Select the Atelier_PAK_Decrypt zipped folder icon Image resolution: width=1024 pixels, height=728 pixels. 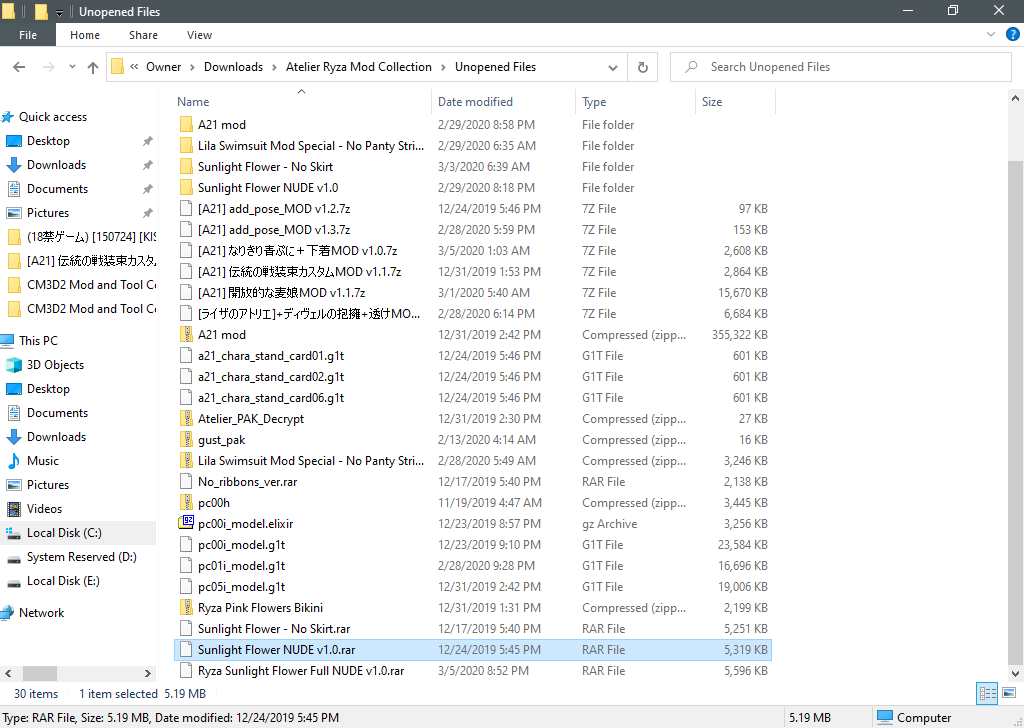click(x=186, y=419)
